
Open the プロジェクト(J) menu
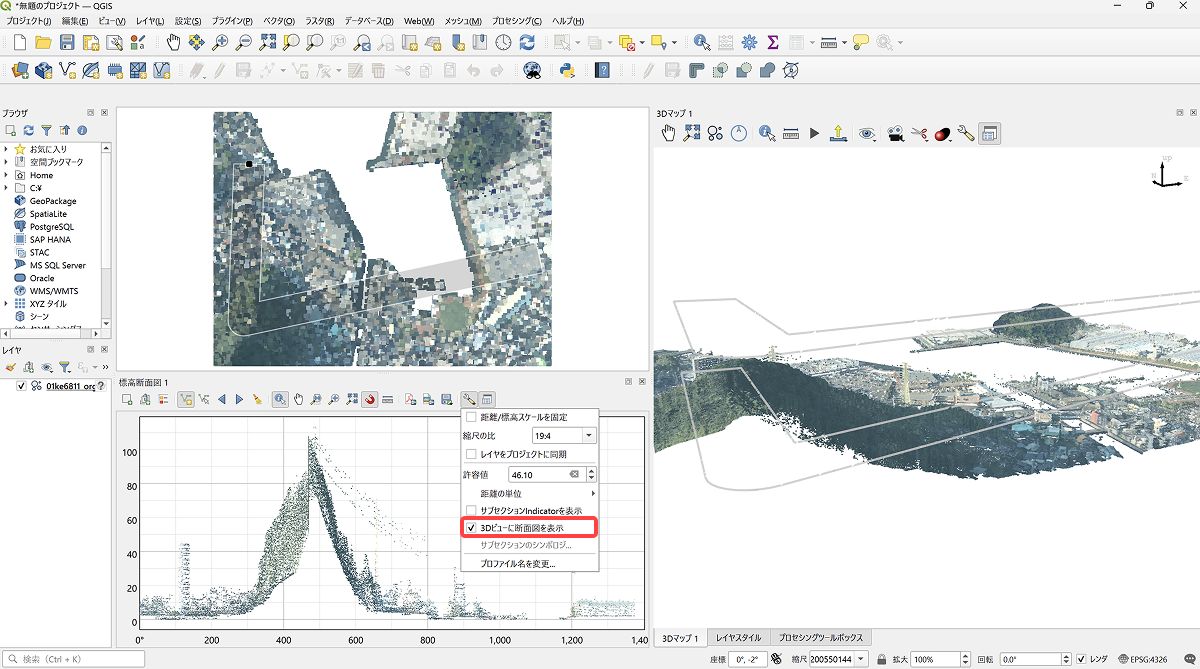[30, 21]
